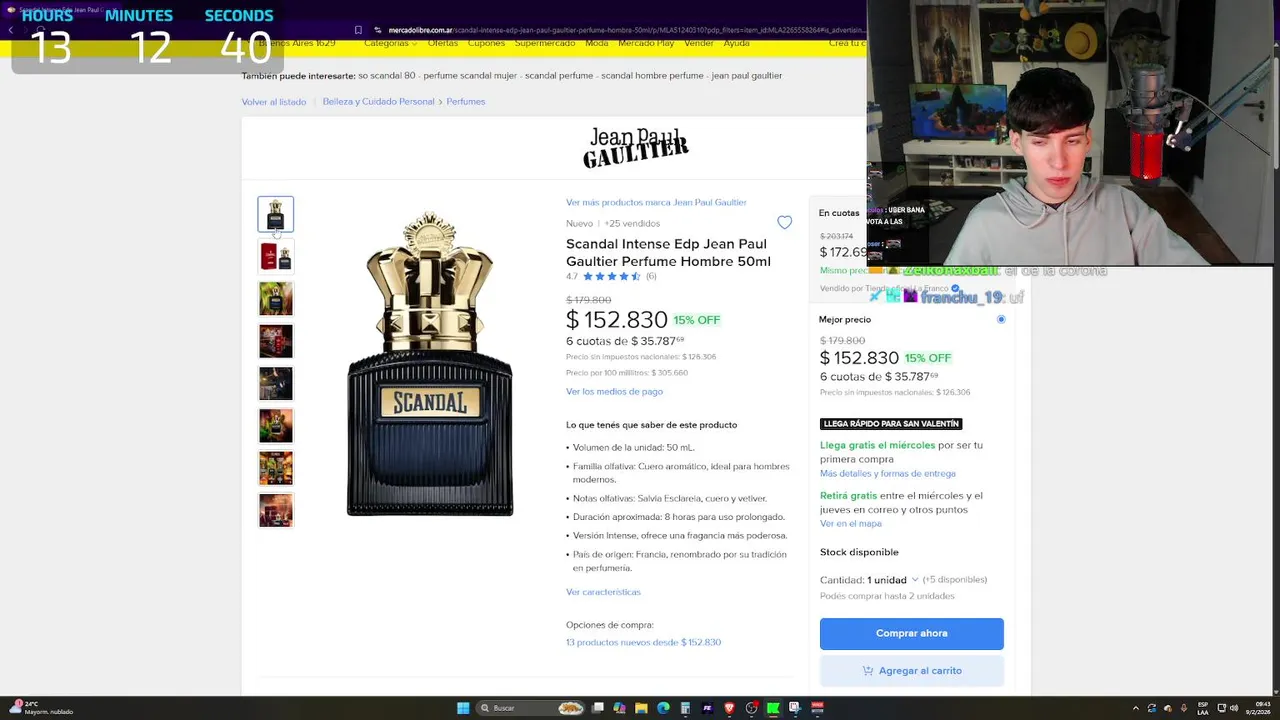The image size is (1280, 720).
Task: Select the eighth product thumbnail
Action: point(276,510)
